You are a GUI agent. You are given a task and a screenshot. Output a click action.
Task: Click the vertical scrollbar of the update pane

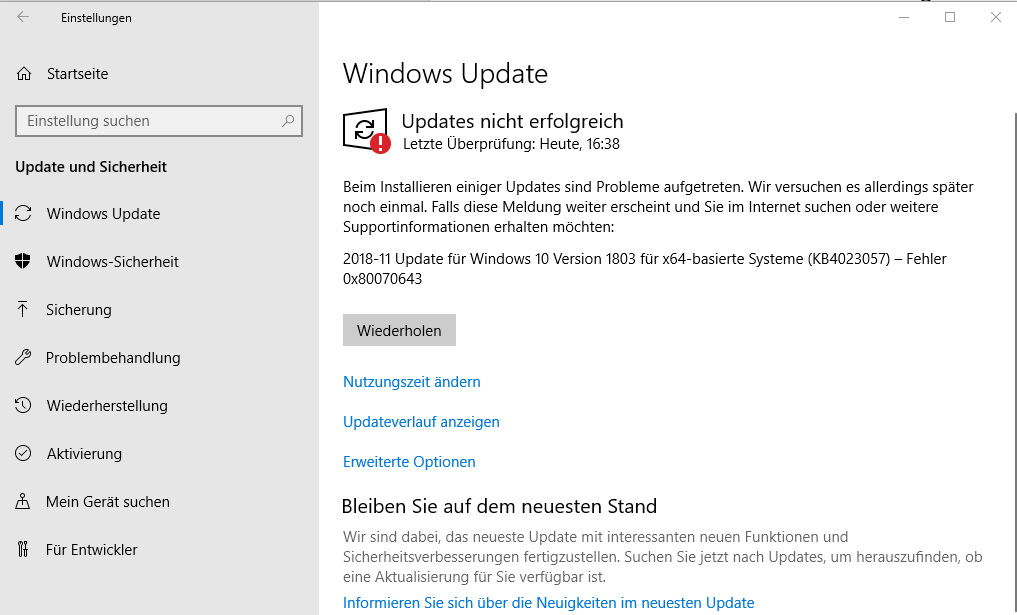[1014, 363]
